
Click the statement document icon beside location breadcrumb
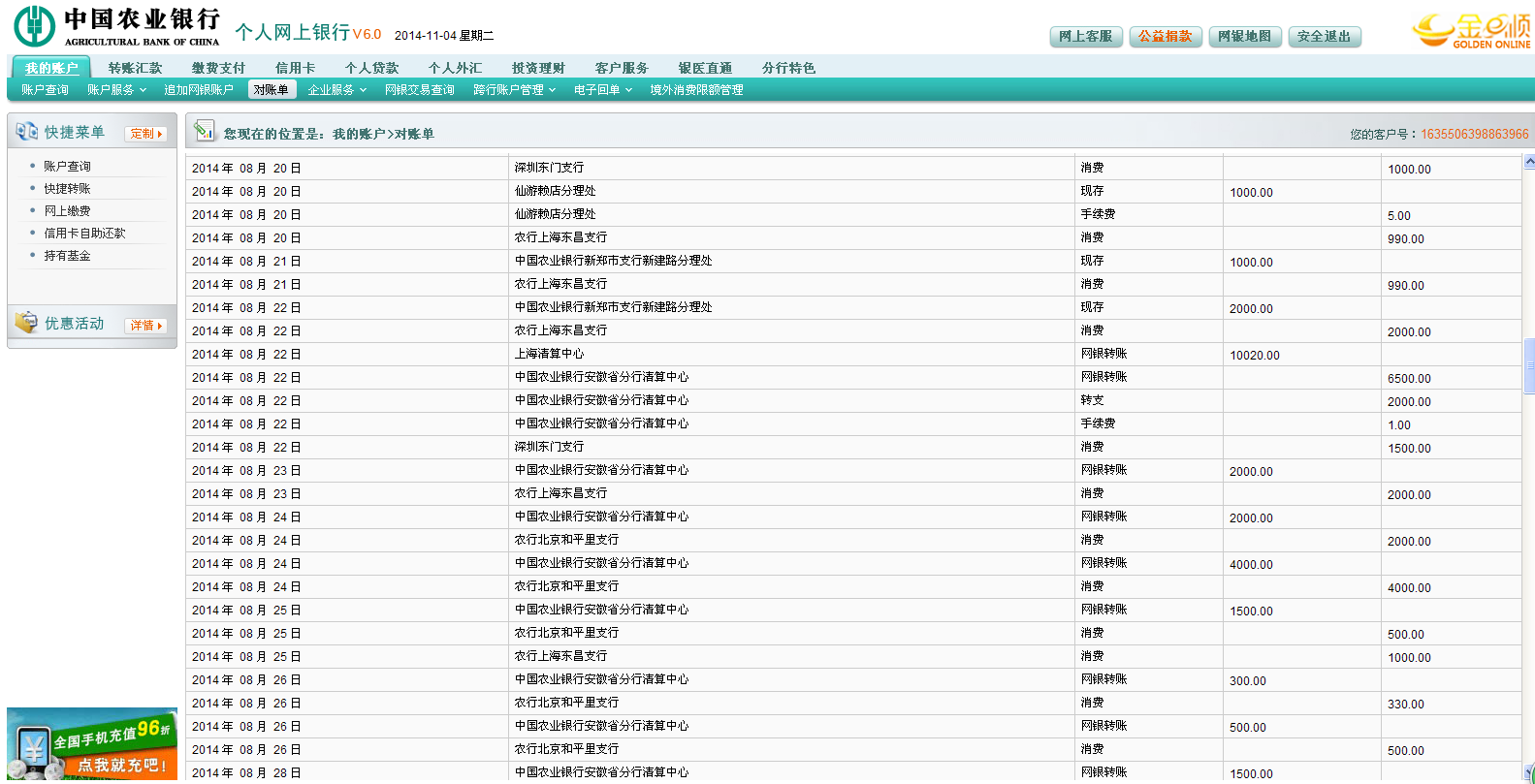[204, 131]
